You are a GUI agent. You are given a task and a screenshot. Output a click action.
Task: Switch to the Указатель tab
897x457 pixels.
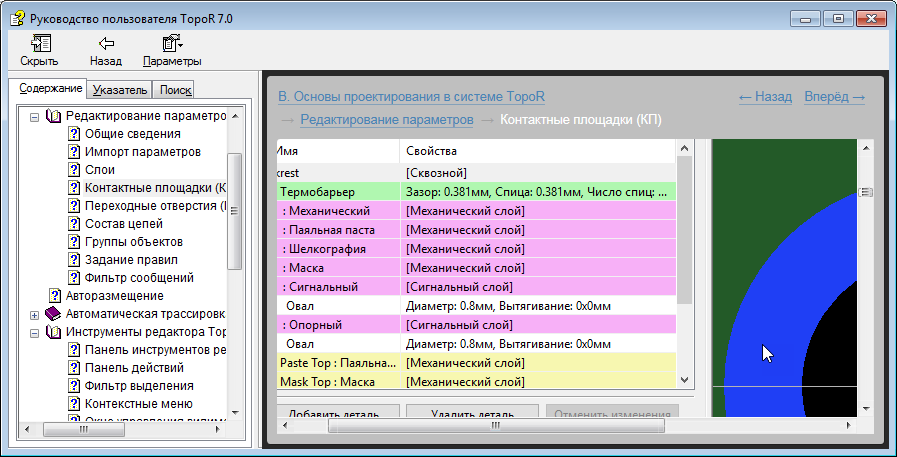click(x=120, y=90)
